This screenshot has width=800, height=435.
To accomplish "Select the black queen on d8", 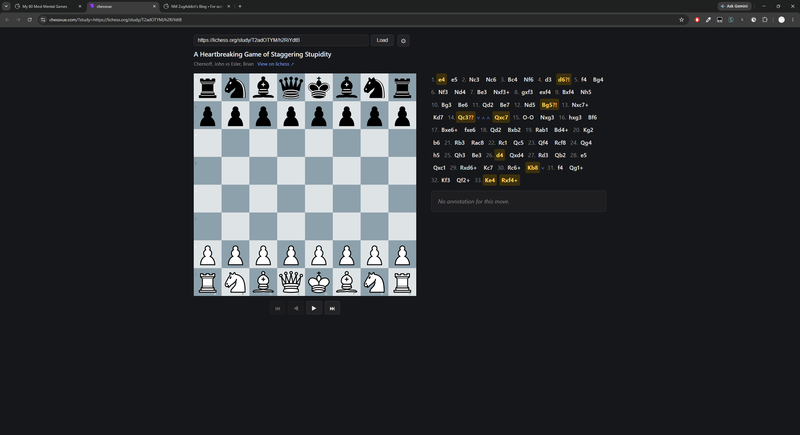I will (x=291, y=87).
